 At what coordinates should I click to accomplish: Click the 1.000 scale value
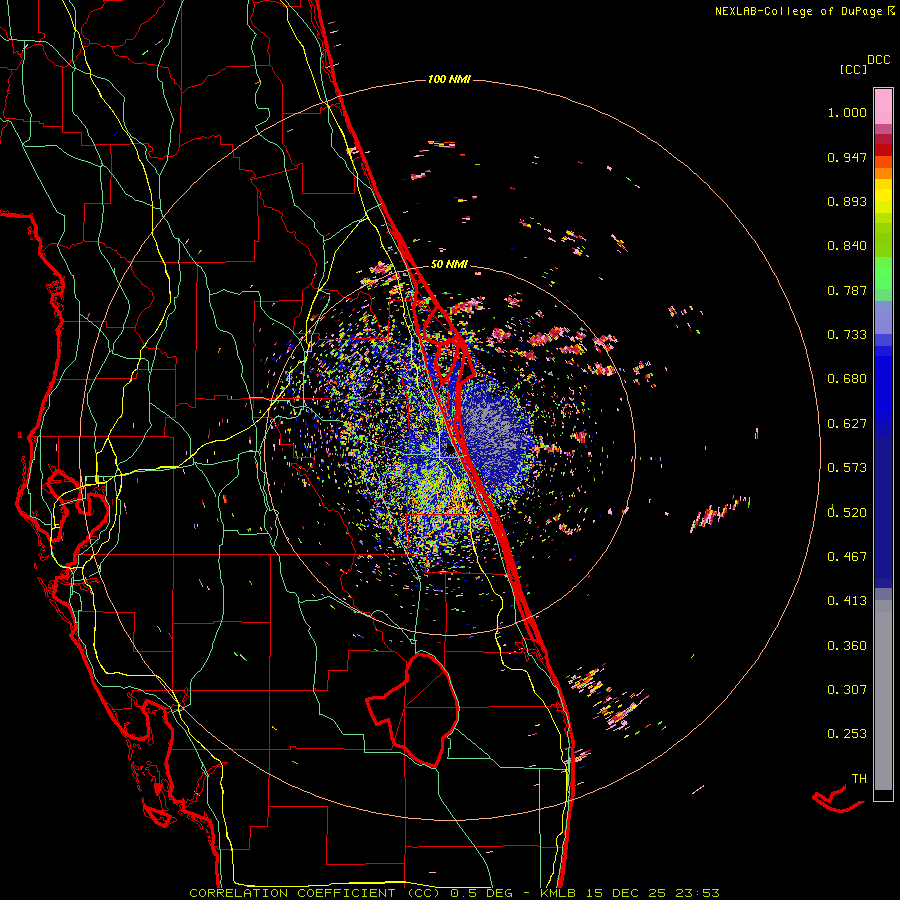tap(847, 112)
